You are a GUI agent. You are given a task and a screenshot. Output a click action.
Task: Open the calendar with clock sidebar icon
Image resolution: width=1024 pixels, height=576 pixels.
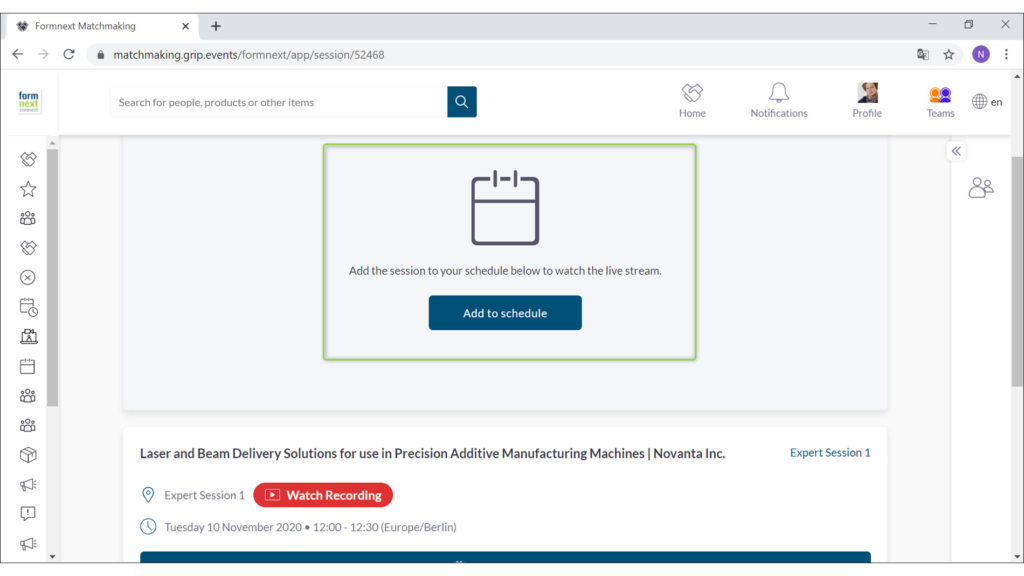pyautogui.click(x=28, y=307)
